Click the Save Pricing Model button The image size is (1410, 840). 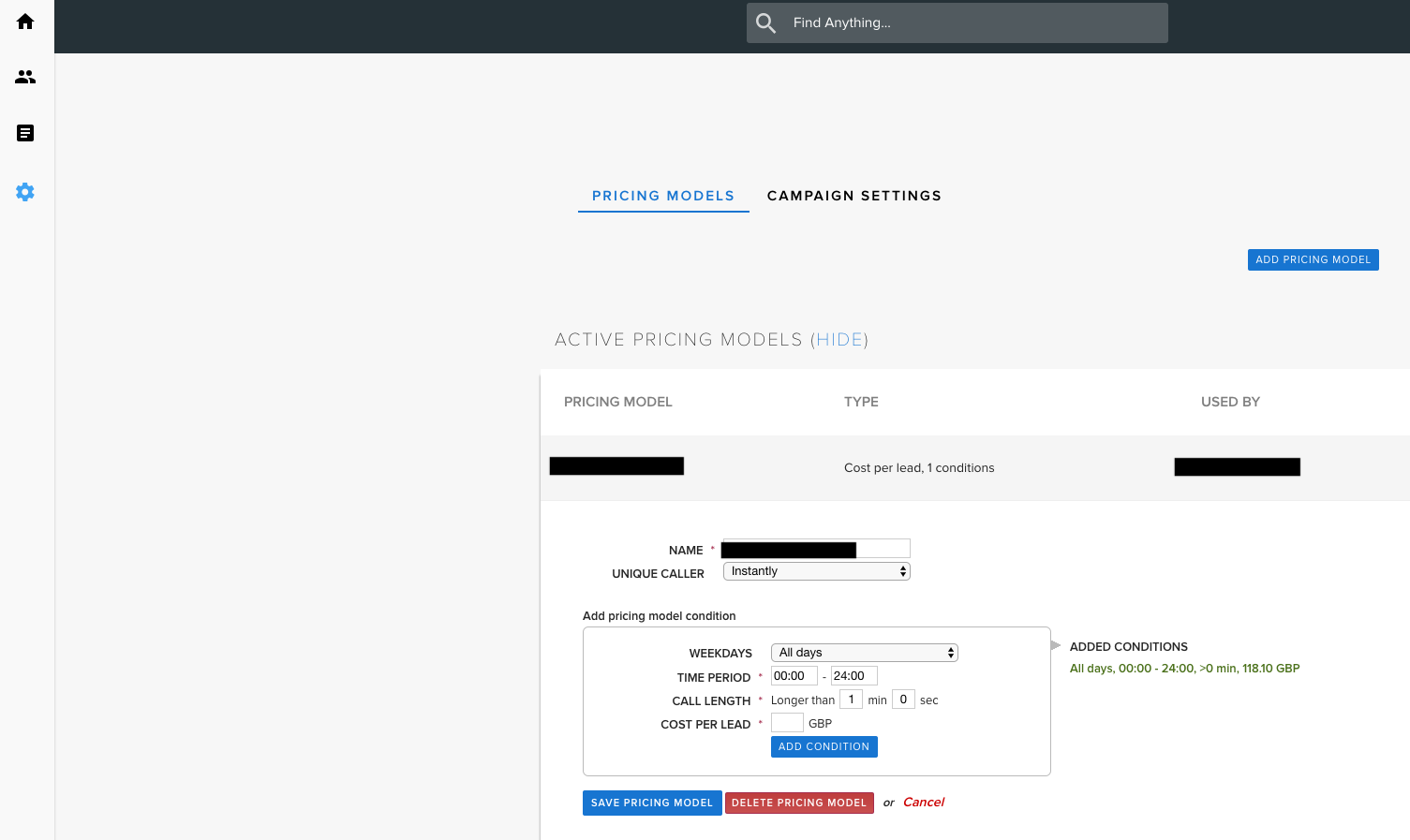point(652,803)
